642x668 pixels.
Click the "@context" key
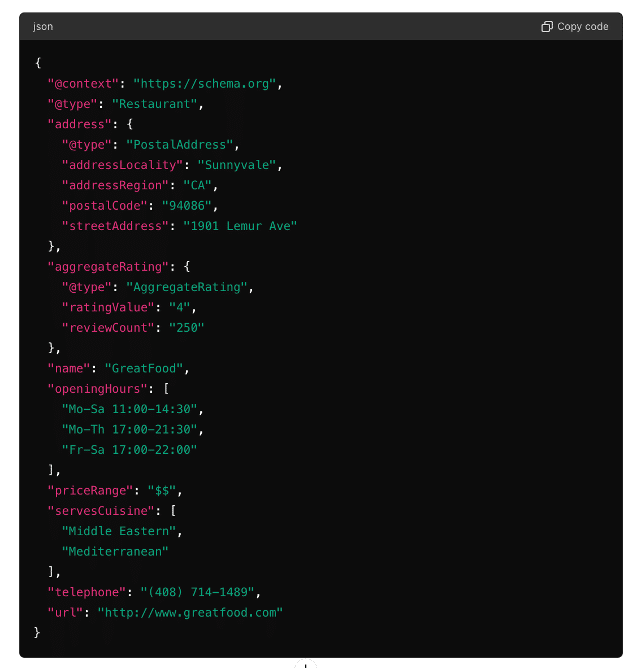click(x=83, y=84)
